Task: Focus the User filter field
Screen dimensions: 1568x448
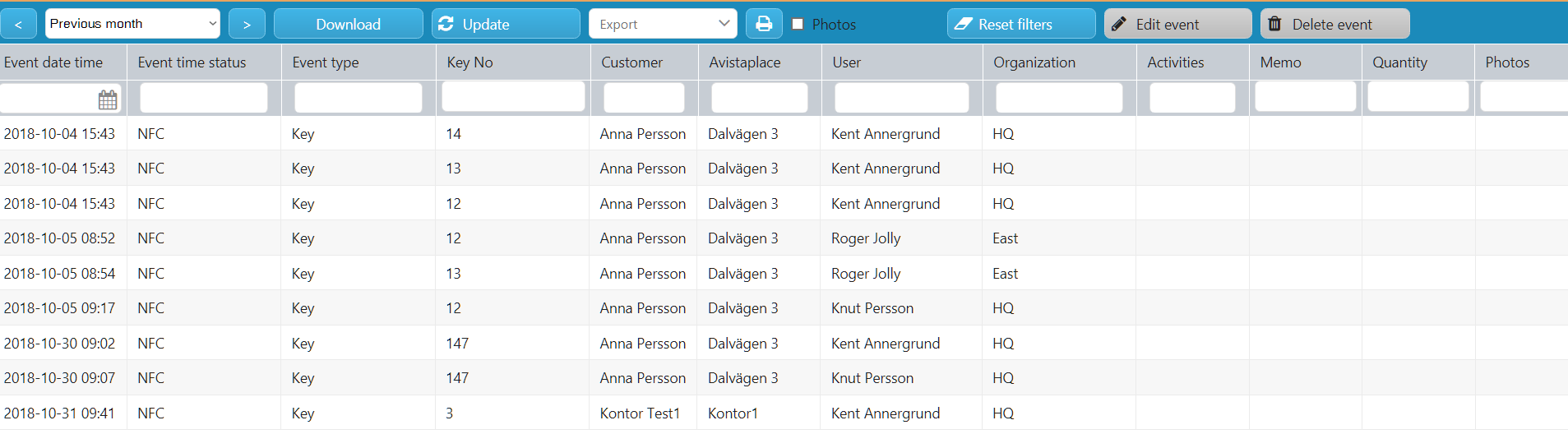Action: tap(902, 98)
